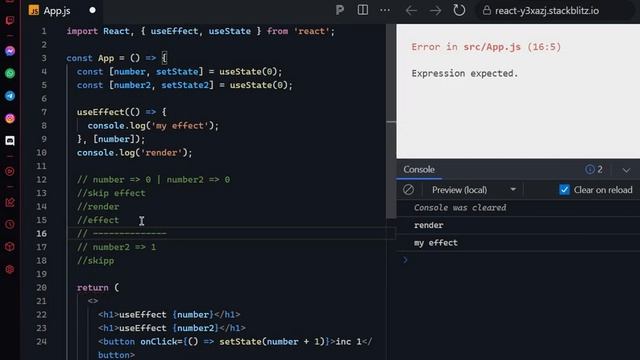The width and height of the screenshot is (640, 360).
Task: Open the extensions cube icon
Action: pyautogui.click(x=10, y=247)
